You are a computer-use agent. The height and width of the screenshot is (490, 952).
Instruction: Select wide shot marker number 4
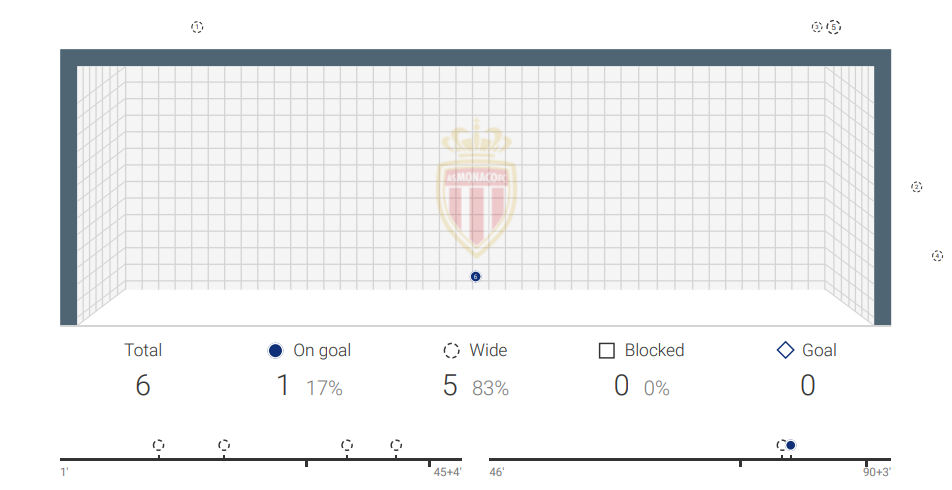[937, 256]
